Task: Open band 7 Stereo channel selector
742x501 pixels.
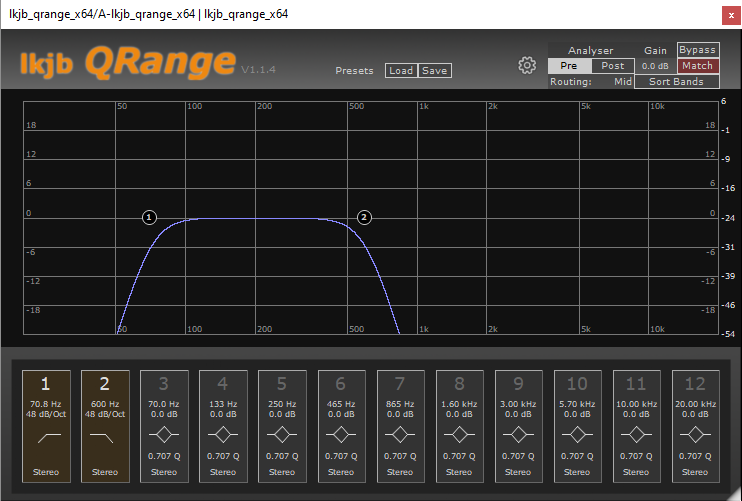Action: pyautogui.click(x=400, y=472)
